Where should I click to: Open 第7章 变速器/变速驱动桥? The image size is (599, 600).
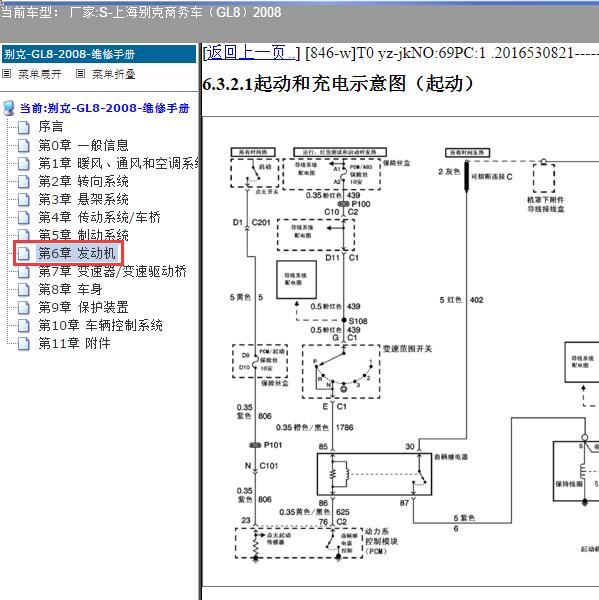[x=113, y=271]
